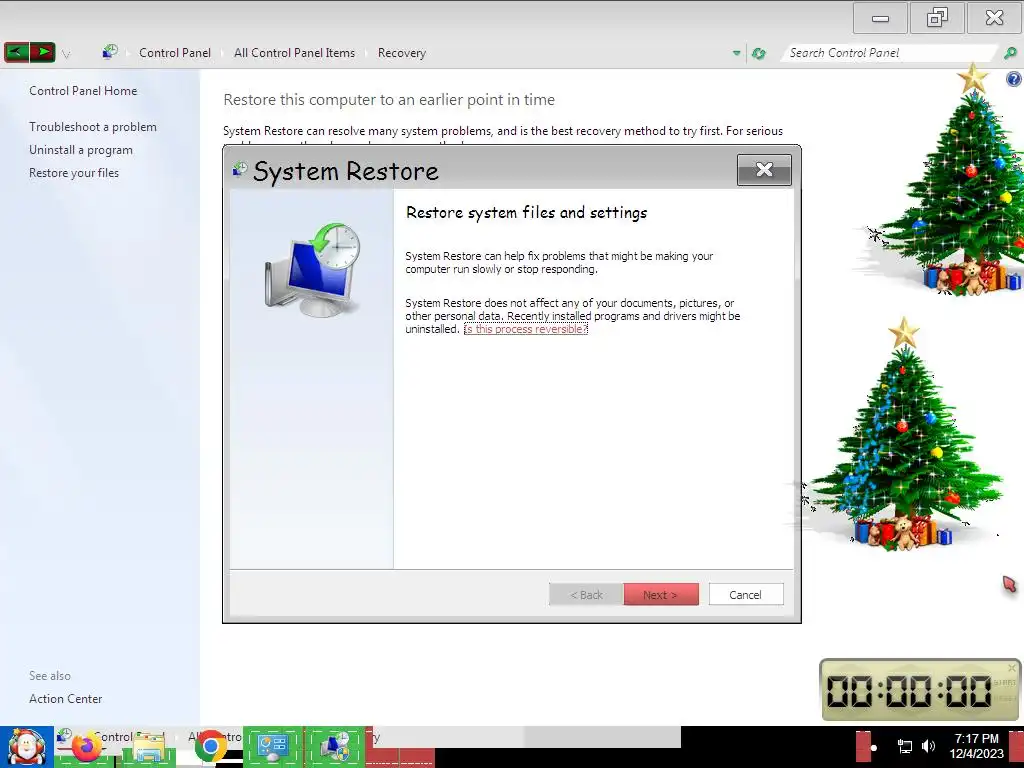Select the Recovery breadcrumb segment
This screenshot has height=768, width=1024.
402,53
